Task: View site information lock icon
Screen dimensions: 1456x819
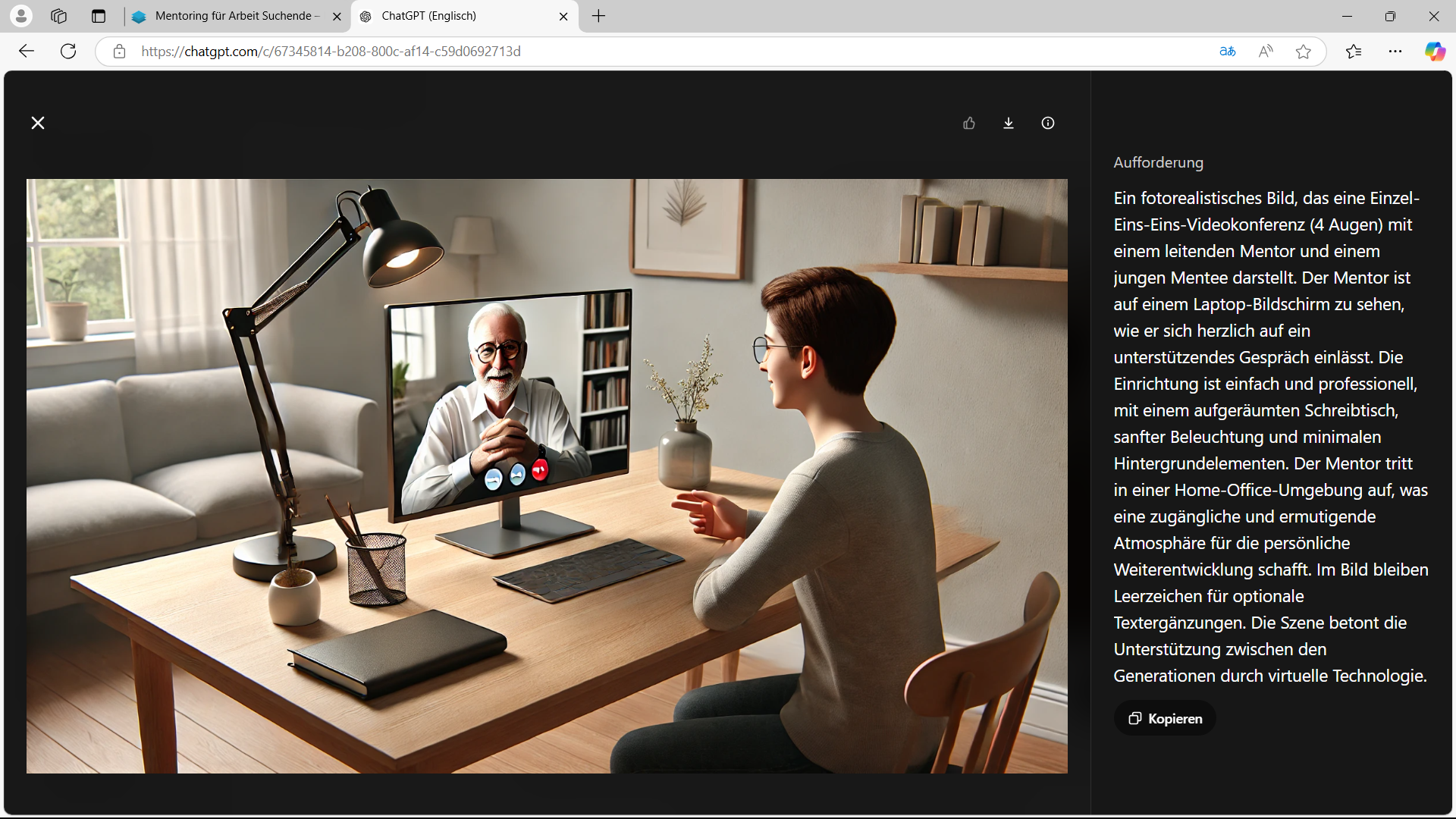Action: pos(119,51)
